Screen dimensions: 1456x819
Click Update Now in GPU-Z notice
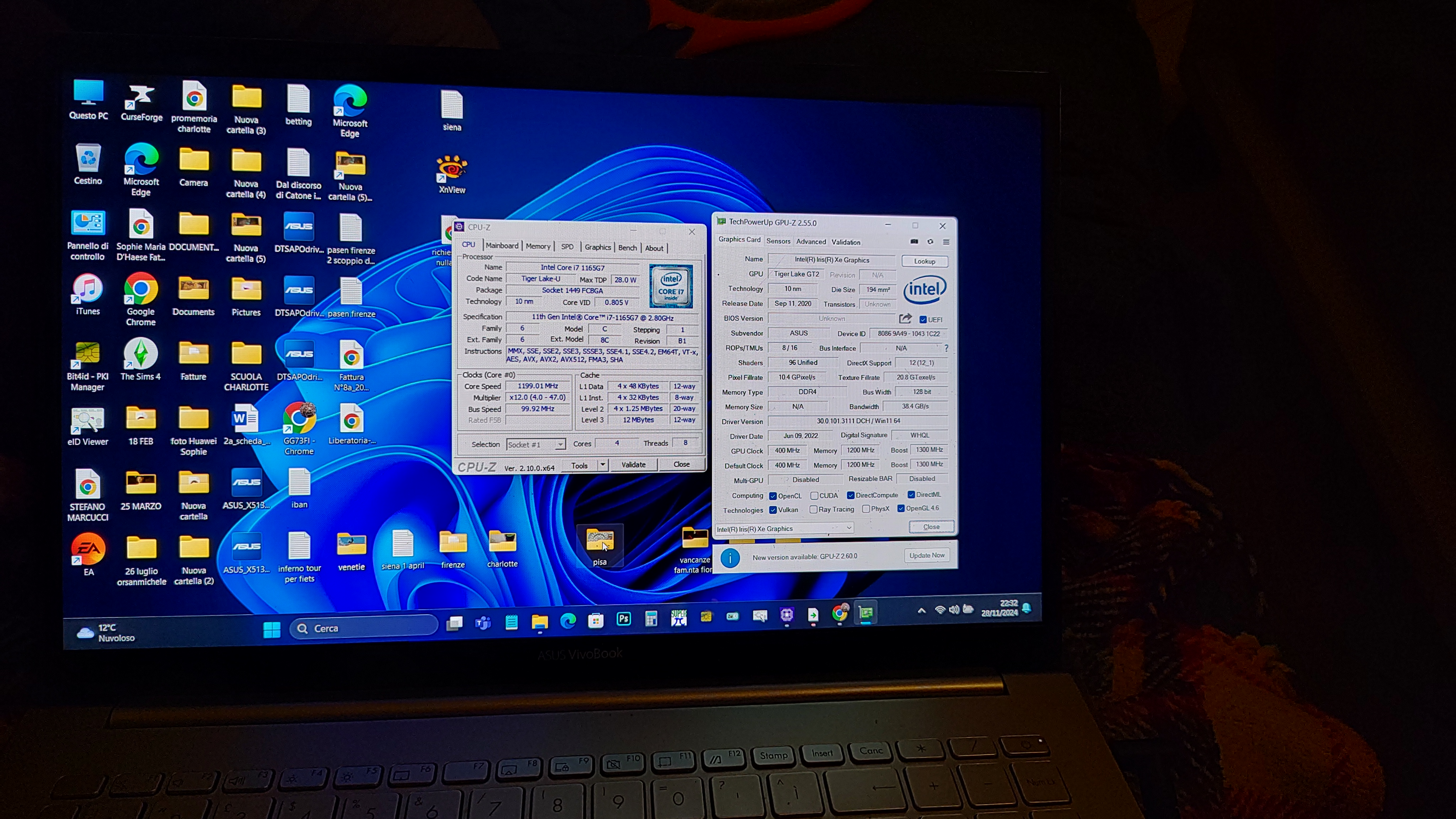pos(926,555)
